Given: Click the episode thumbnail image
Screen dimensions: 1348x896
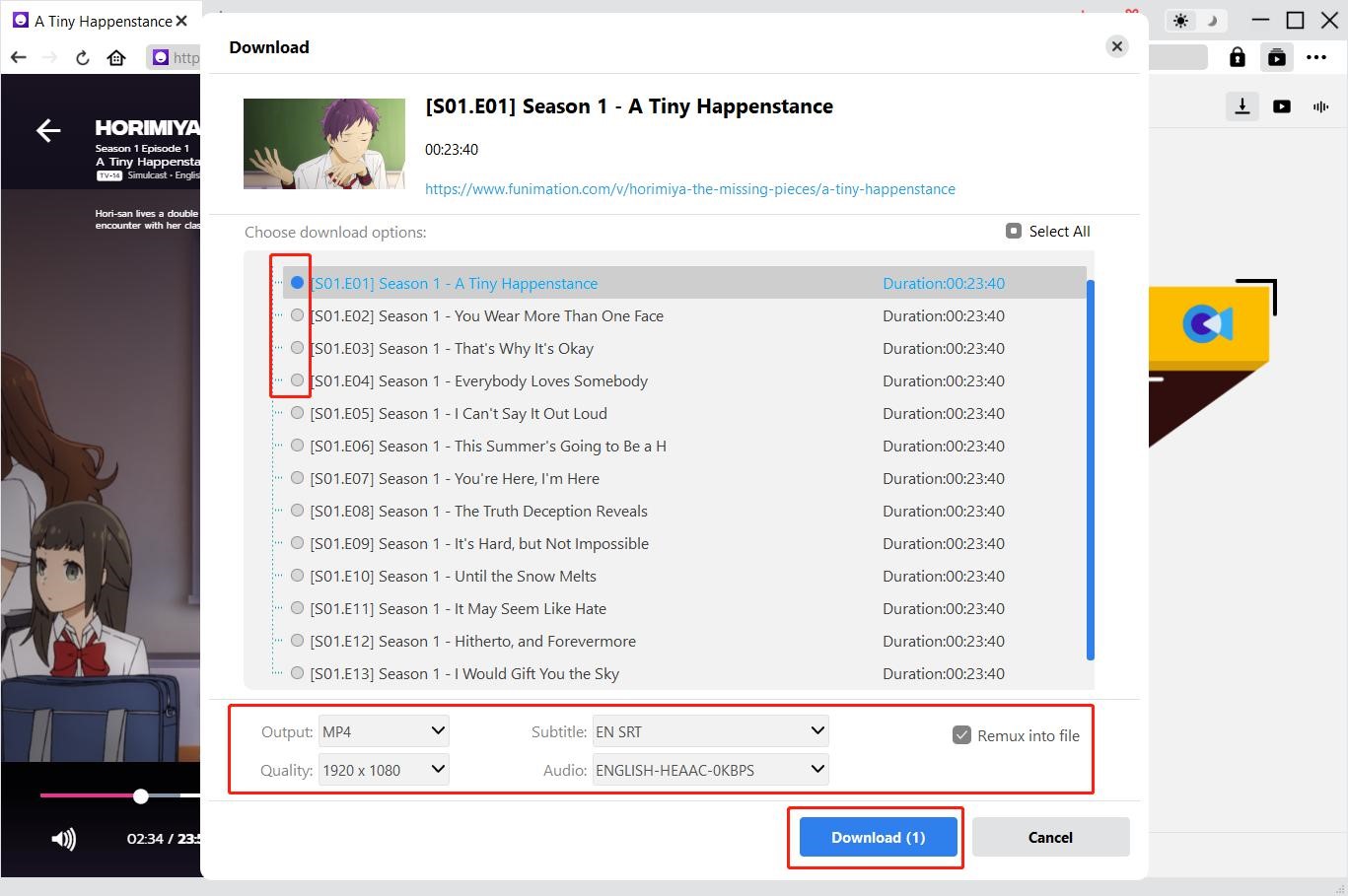Looking at the screenshot, I should pyautogui.click(x=324, y=144).
